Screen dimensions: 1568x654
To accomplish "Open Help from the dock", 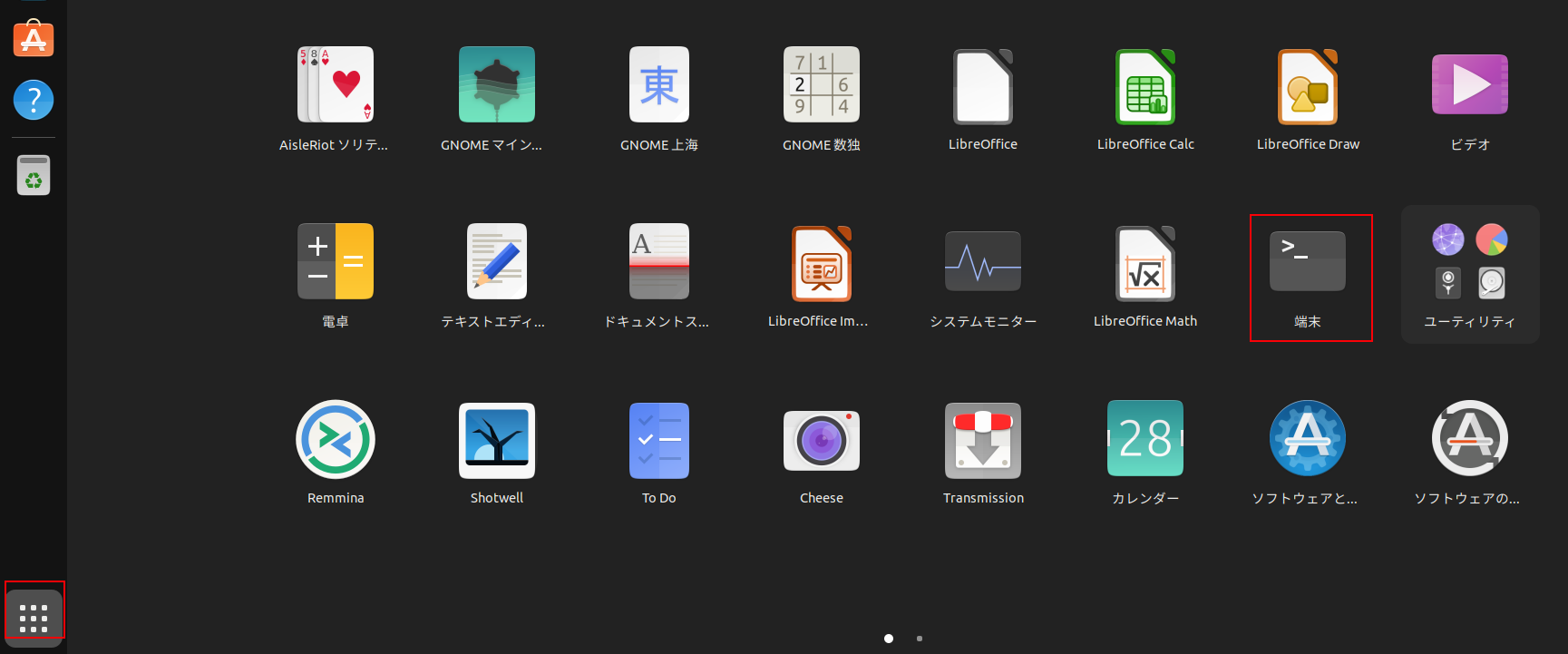I will (34, 100).
